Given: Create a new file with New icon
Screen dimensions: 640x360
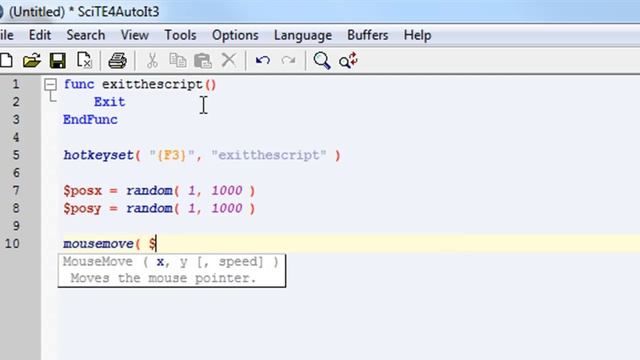Looking at the screenshot, I should (x=6, y=61).
